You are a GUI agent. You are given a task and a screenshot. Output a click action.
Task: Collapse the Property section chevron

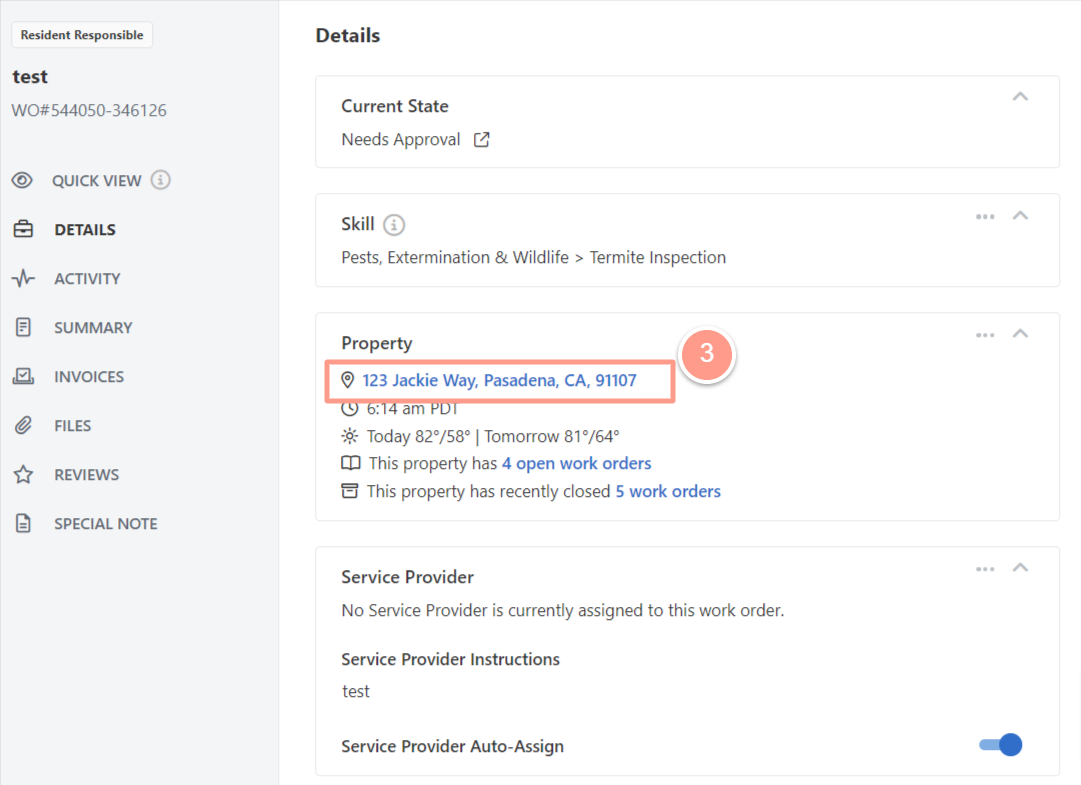coord(1020,334)
